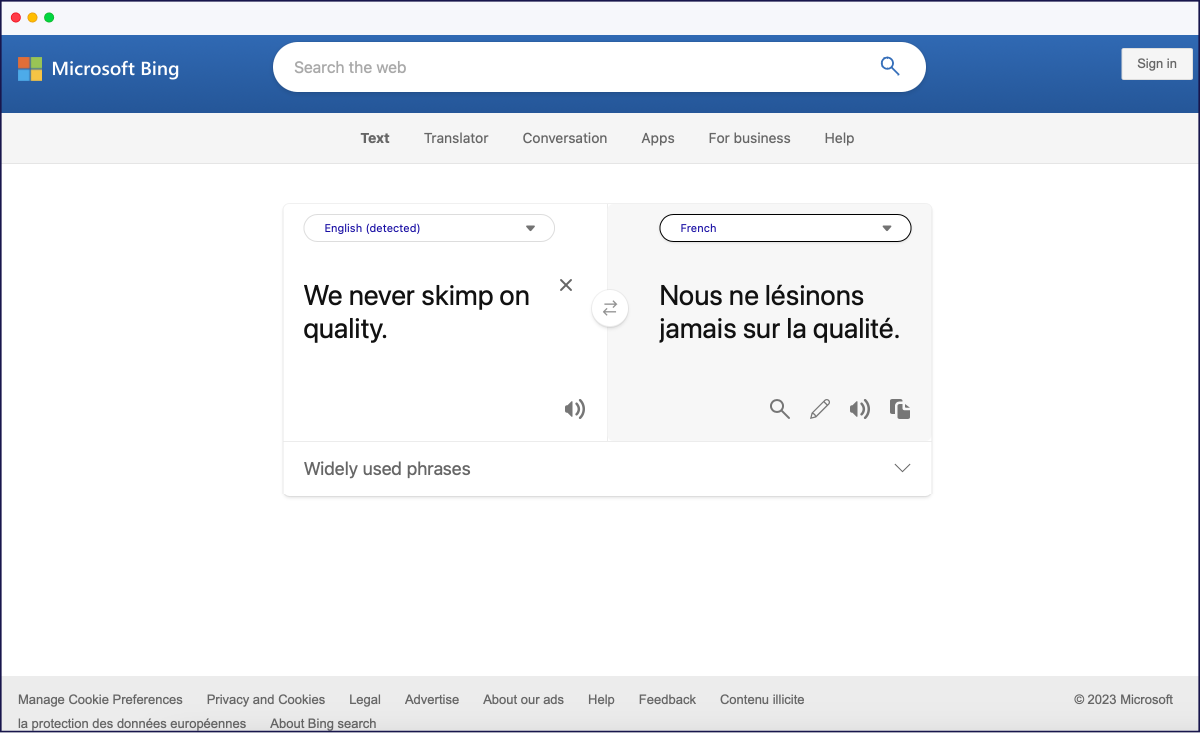Click the Sign in button
The width and height of the screenshot is (1200, 733).
1156,63
